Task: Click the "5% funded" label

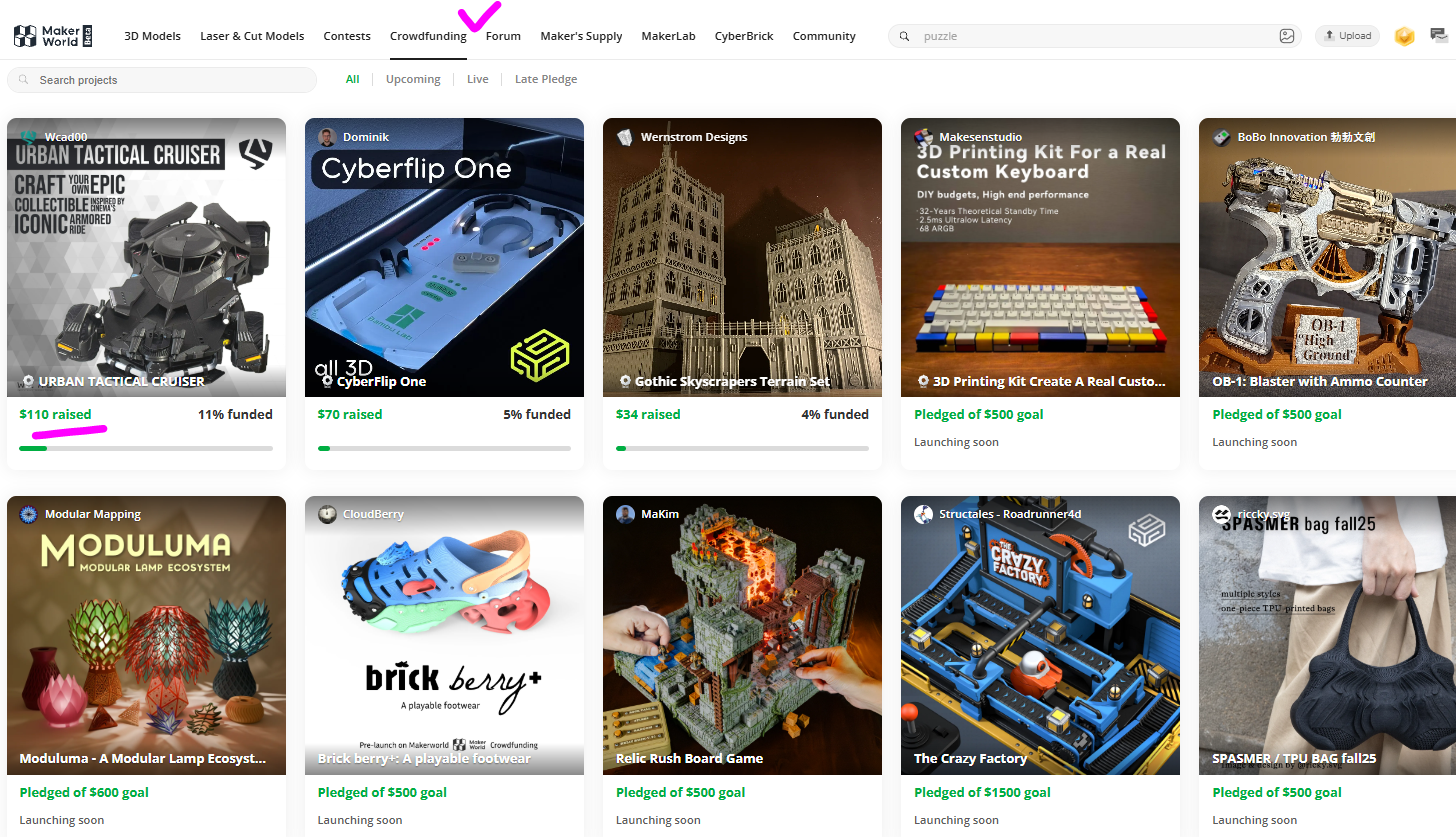Action: pyautogui.click(x=537, y=414)
